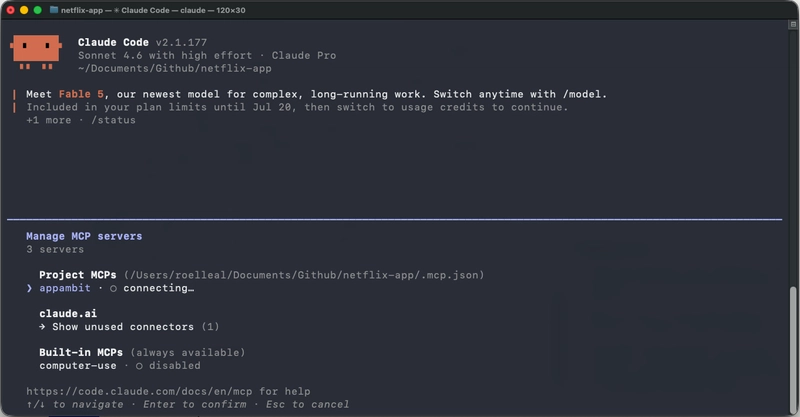Click the arrow icon before Show unused connectors

pyautogui.click(x=42, y=327)
